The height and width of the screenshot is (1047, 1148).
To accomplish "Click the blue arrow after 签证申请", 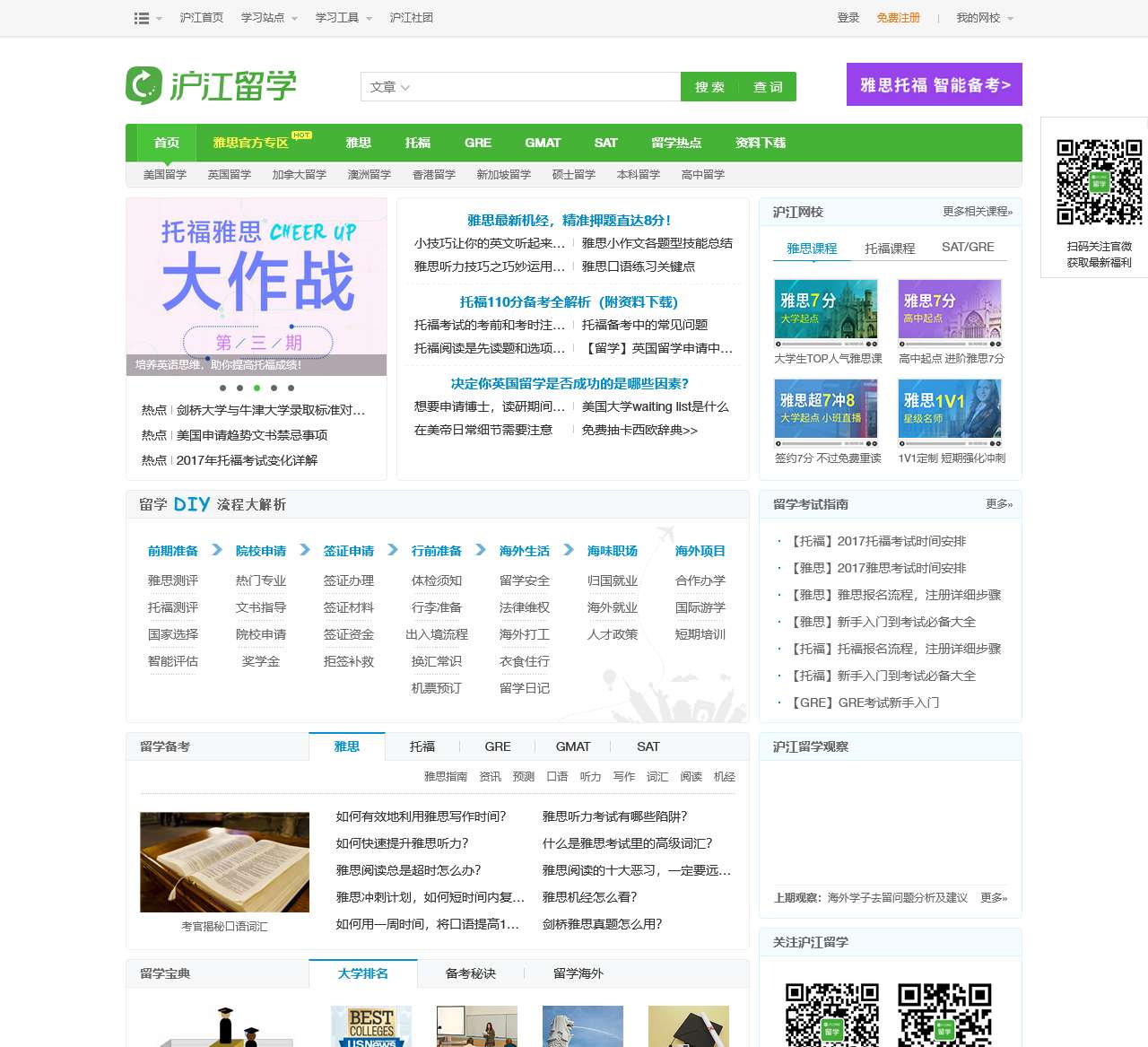I will (x=393, y=550).
